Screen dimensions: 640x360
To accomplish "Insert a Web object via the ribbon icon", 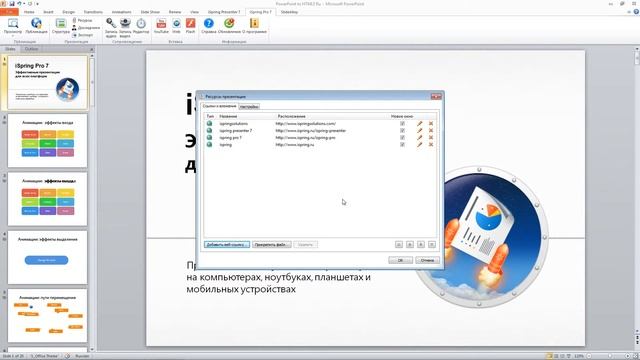I will (x=176, y=26).
